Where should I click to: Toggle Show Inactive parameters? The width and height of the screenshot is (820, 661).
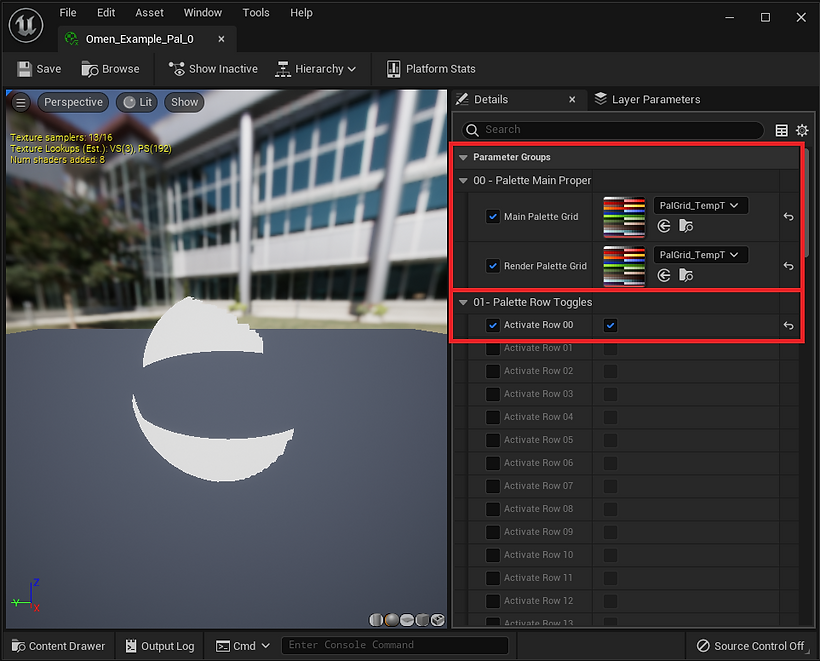pyautogui.click(x=213, y=69)
